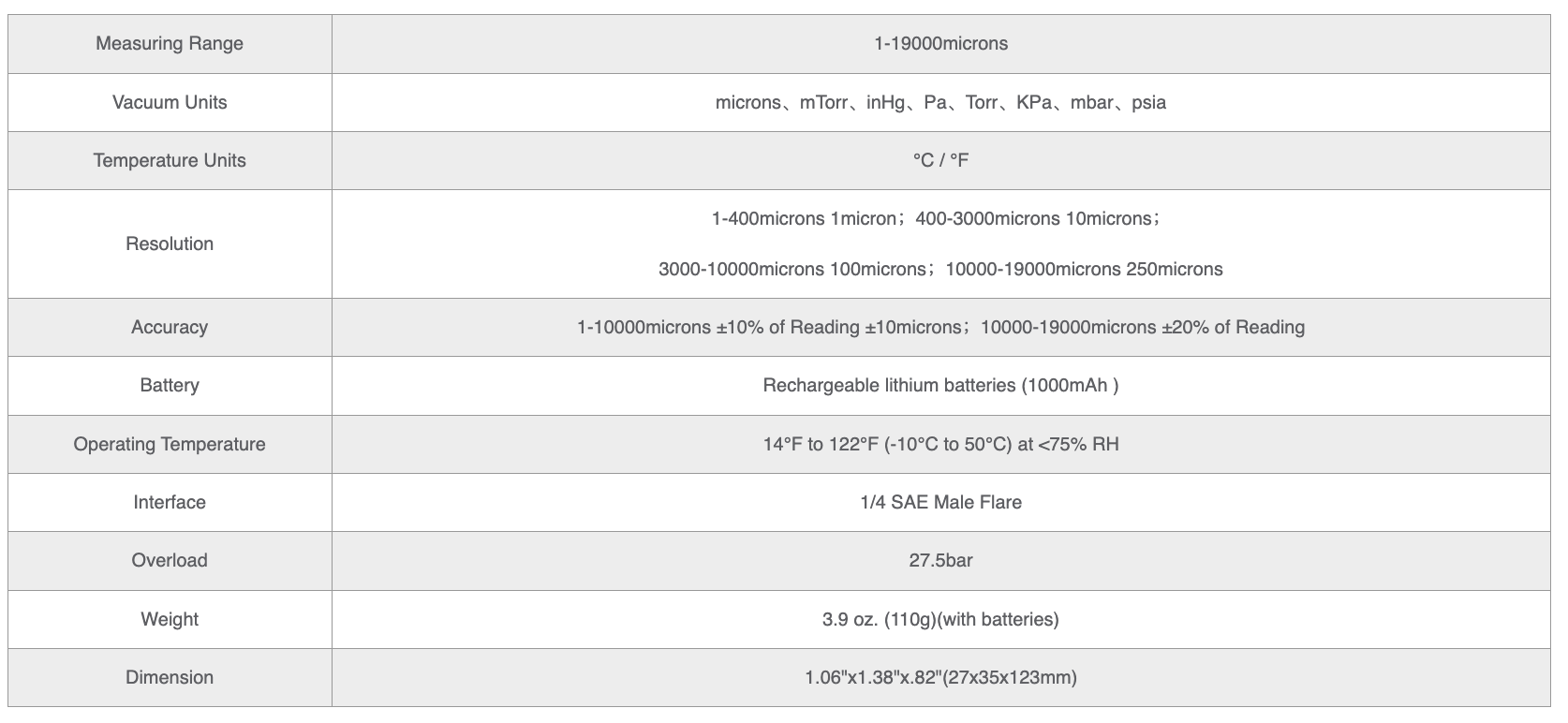The width and height of the screenshot is (1568, 723).
Task: Click the 14°F to 122°F value text
Action: coord(940,445)
